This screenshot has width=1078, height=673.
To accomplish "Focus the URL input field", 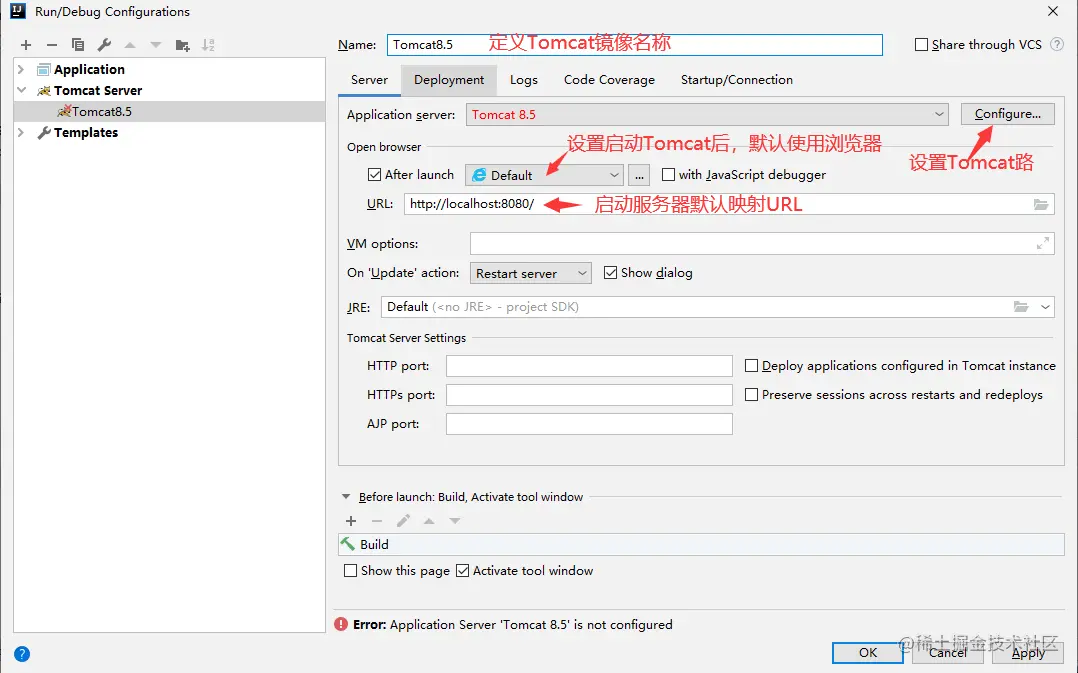I will 729,204.
